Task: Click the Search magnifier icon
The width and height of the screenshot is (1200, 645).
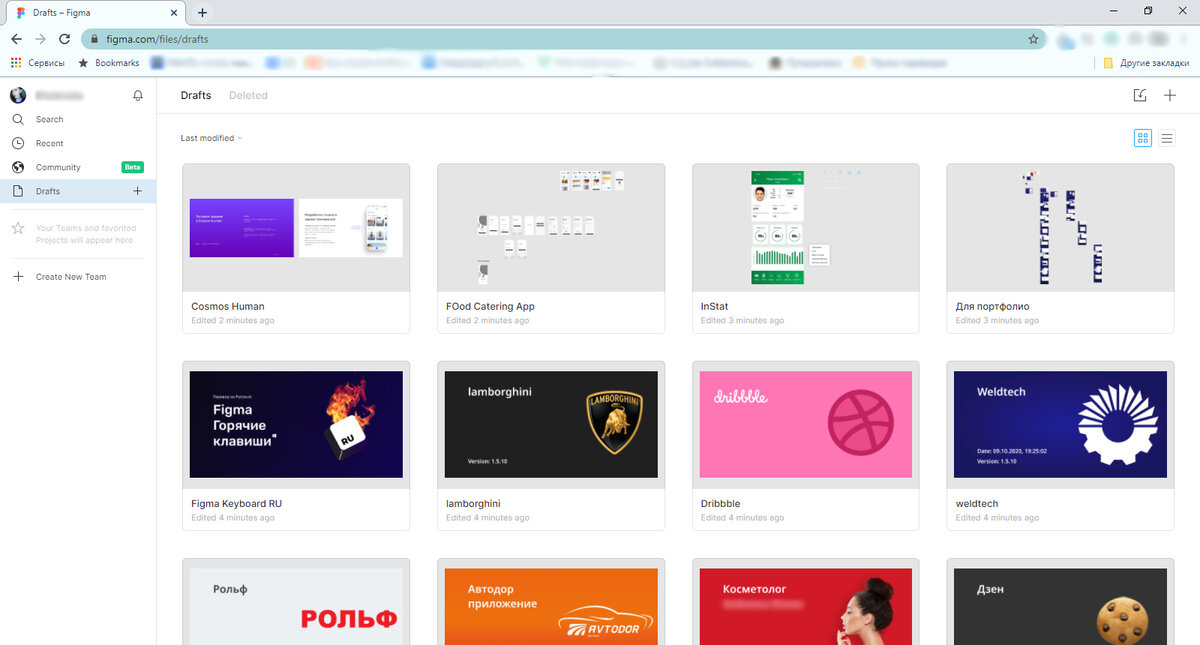Action: tap(17, 119)
